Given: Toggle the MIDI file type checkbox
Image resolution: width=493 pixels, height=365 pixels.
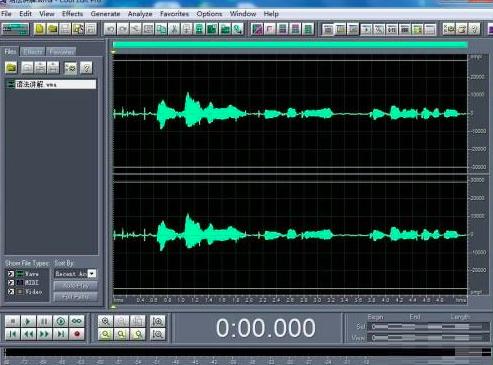Looking at the screenshot, I should point(11,282).
